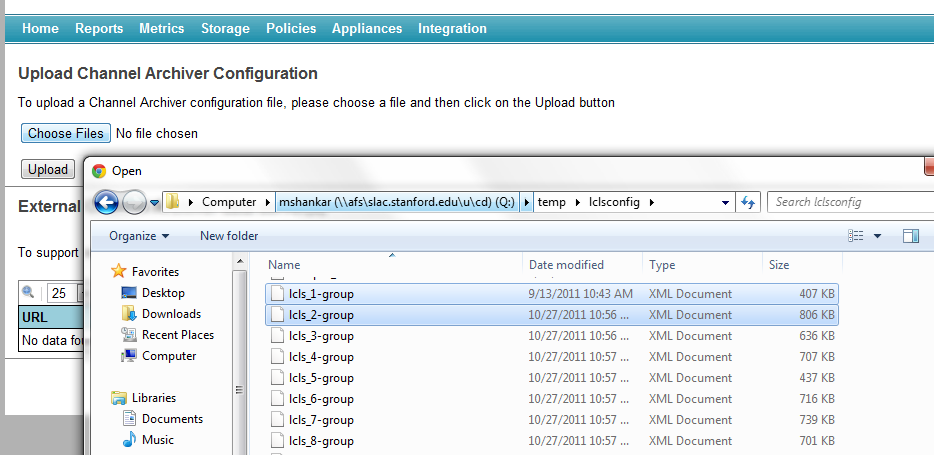Click the New folder button
934x455 pixels.
(x=229, y=236)
